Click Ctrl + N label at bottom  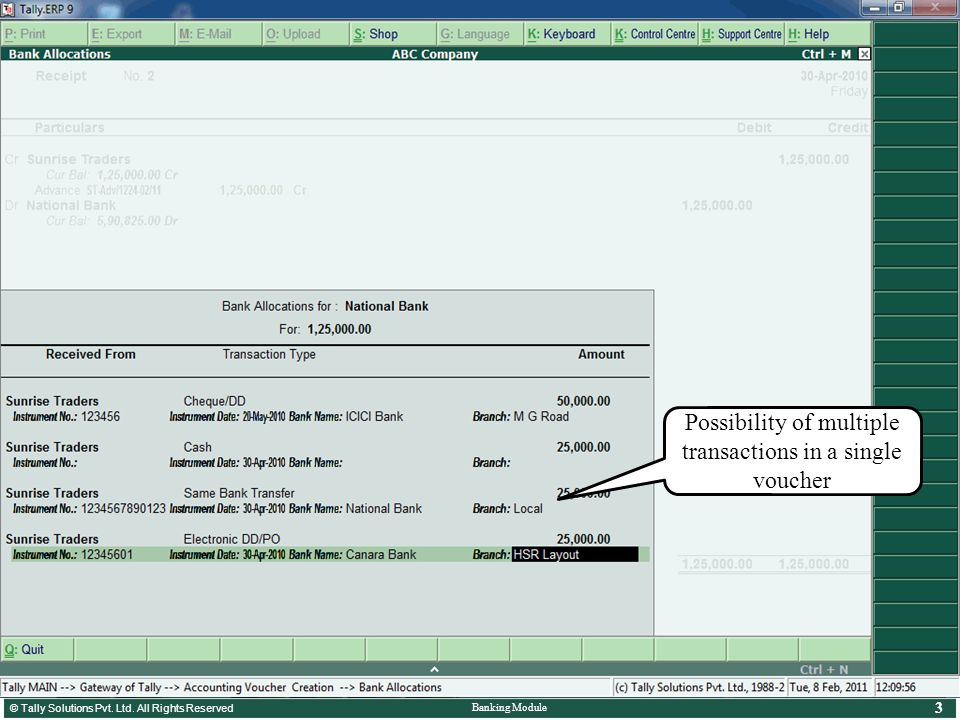pos(824,670)
